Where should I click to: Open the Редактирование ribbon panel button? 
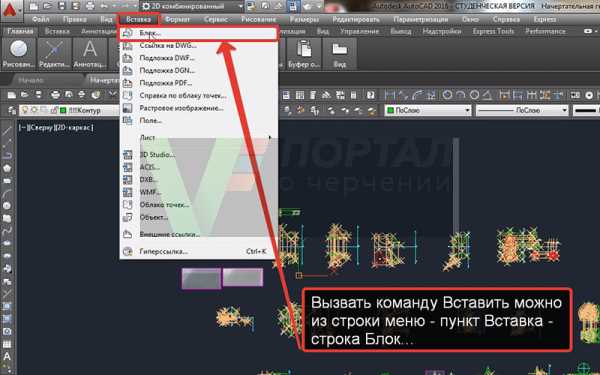(x=54, y=54)
